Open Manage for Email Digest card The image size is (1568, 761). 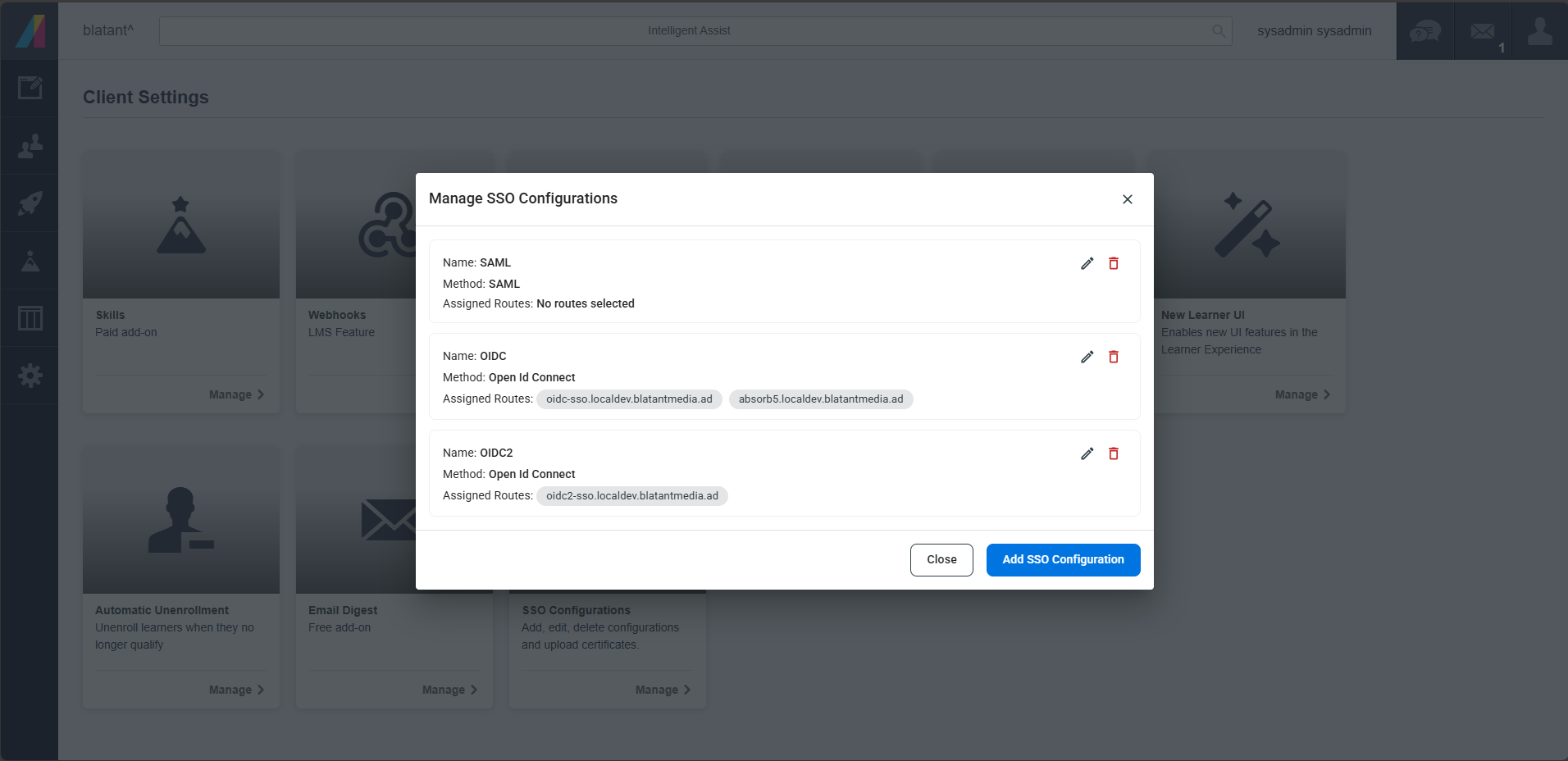(449, 690)
